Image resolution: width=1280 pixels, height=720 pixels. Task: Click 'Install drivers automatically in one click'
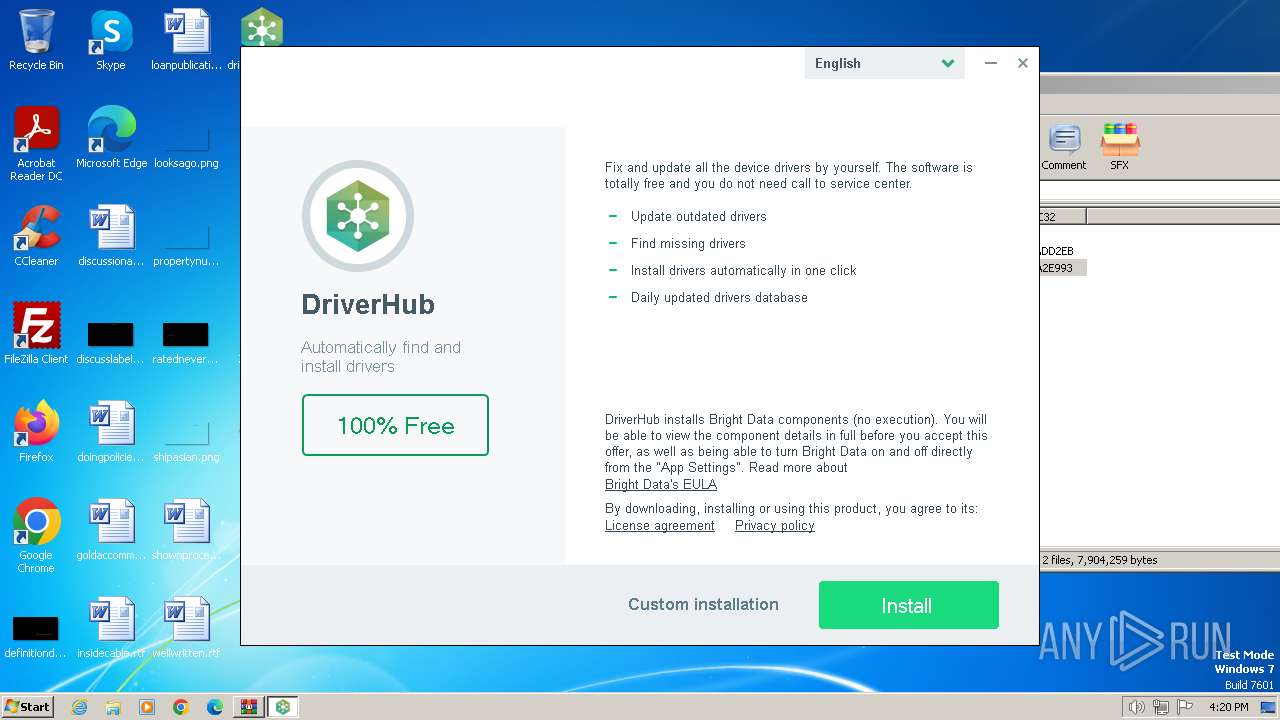[x=744, y=271]
